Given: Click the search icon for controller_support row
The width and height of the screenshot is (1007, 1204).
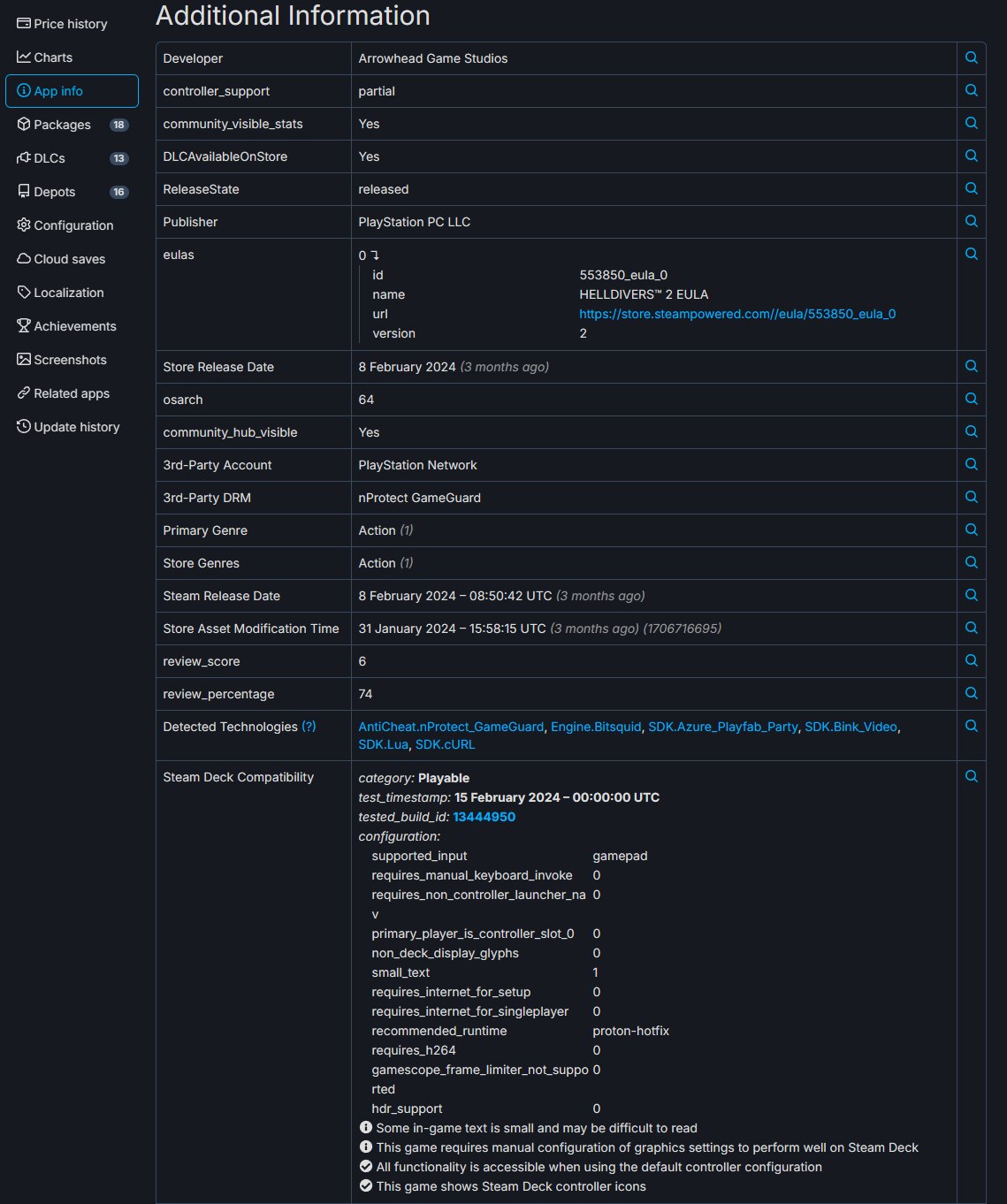Looking at the screenshot, I should pyautogui.click(x=971, y=90).
